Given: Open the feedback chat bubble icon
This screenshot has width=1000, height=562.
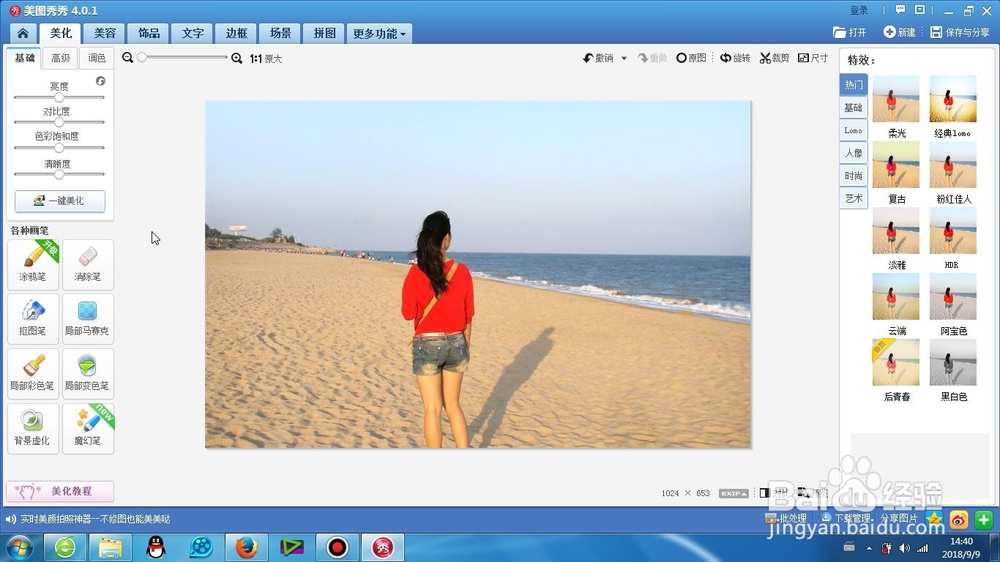Looking at the screenshot, I should (x=901, y=10).
